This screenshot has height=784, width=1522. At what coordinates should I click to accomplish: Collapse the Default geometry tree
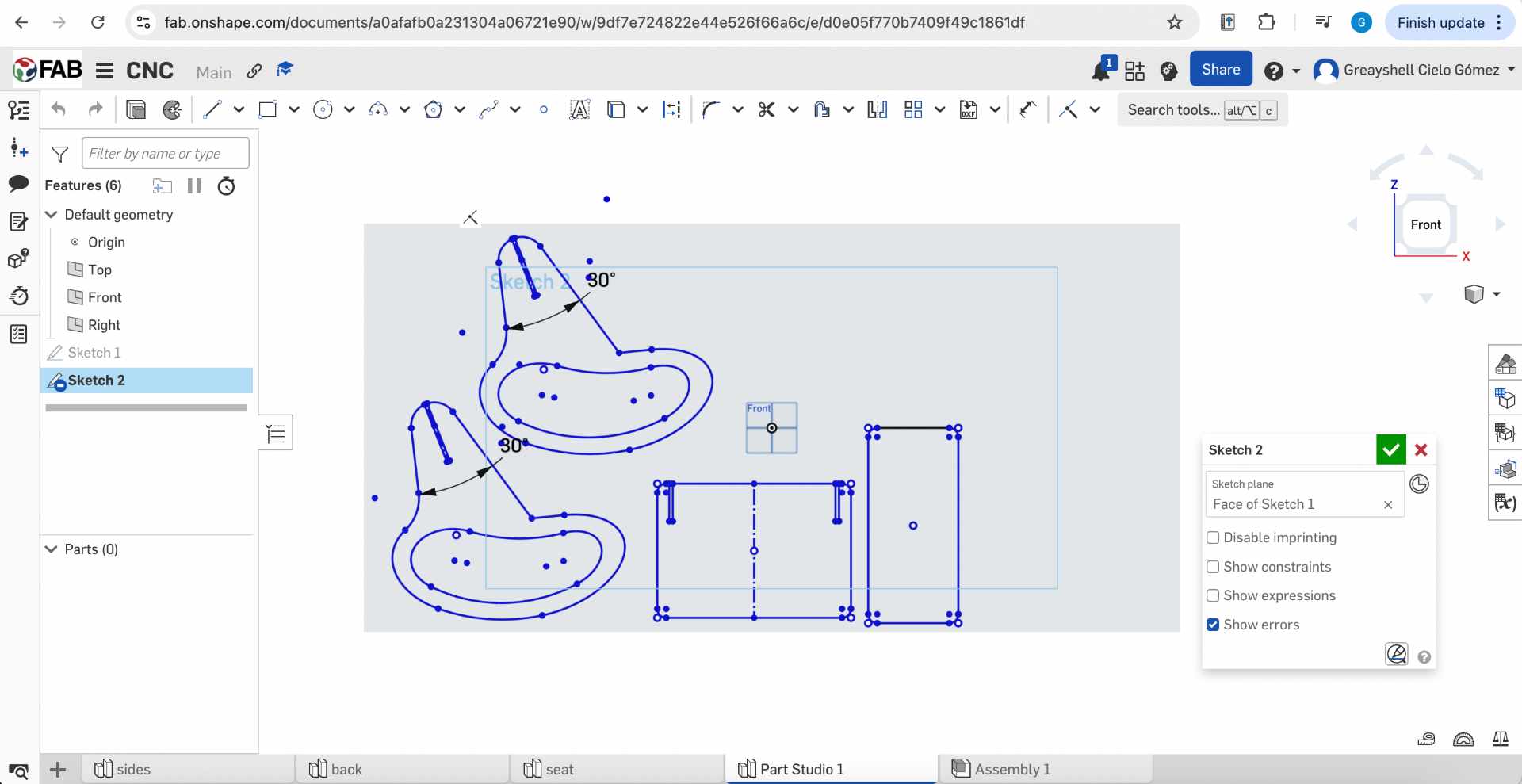click(51, 215)
